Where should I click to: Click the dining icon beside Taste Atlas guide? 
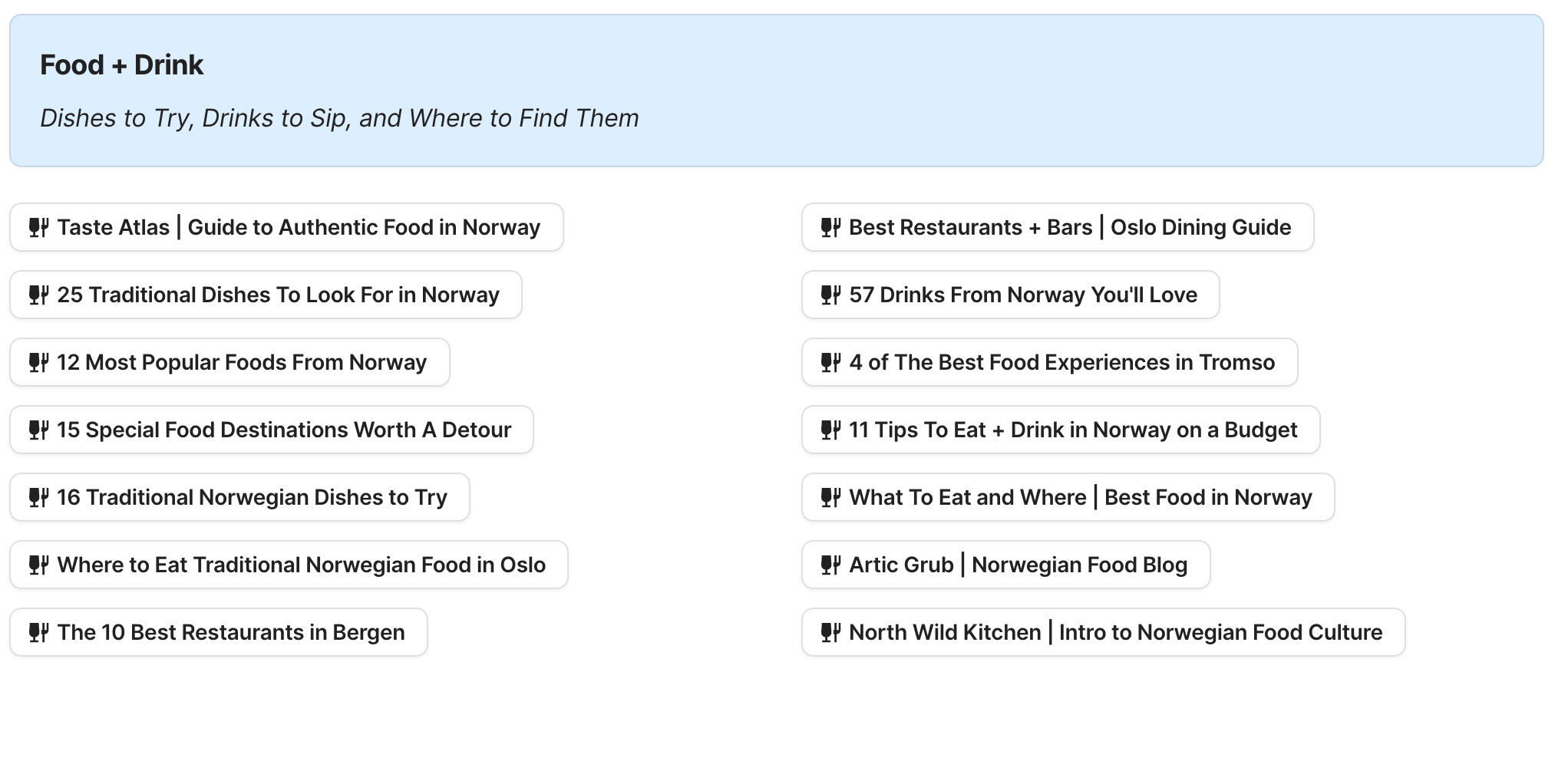pyautogui.click(x=40, y=227)
